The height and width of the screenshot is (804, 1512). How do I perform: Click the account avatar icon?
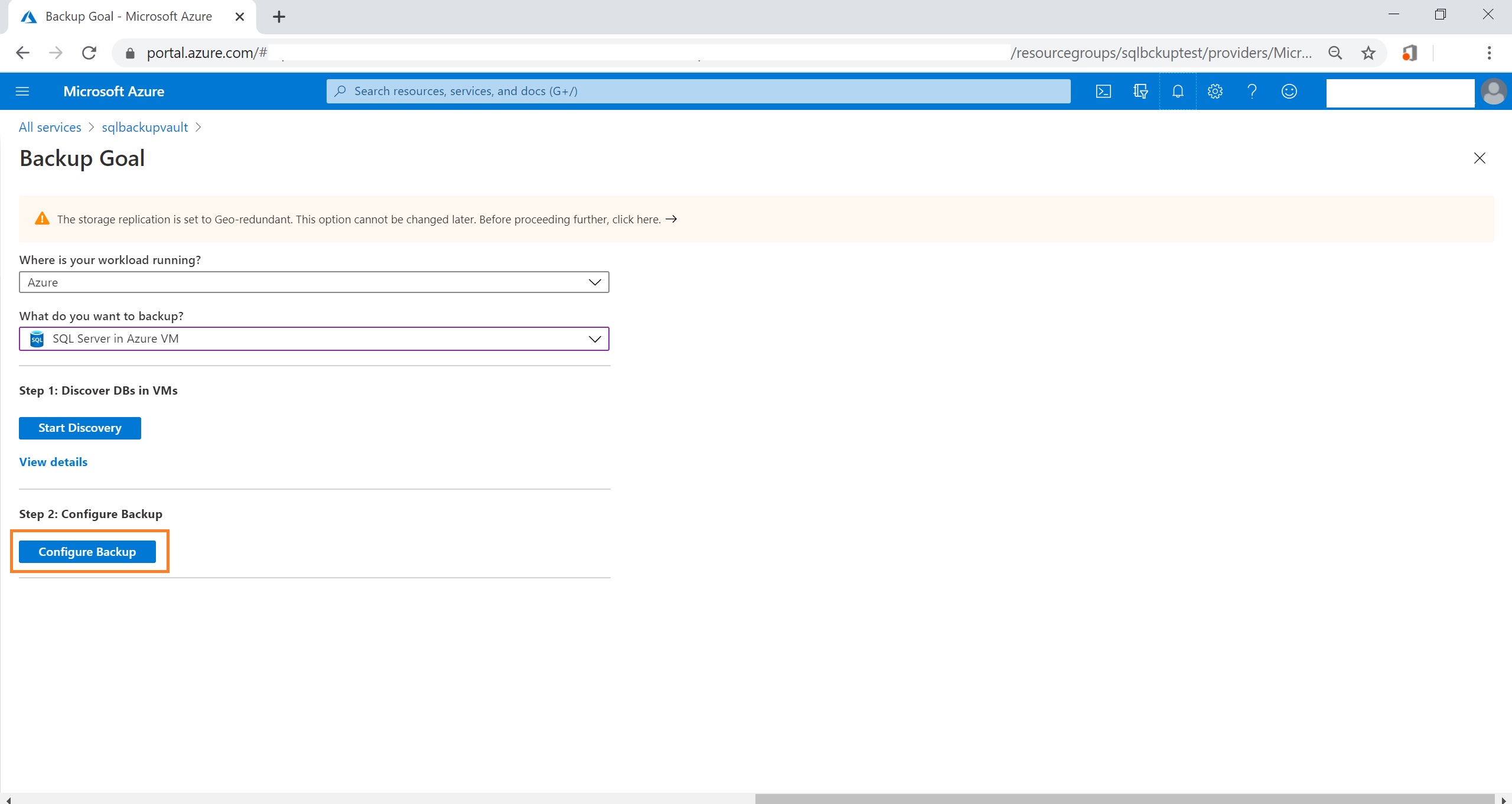coord(1494,92)
